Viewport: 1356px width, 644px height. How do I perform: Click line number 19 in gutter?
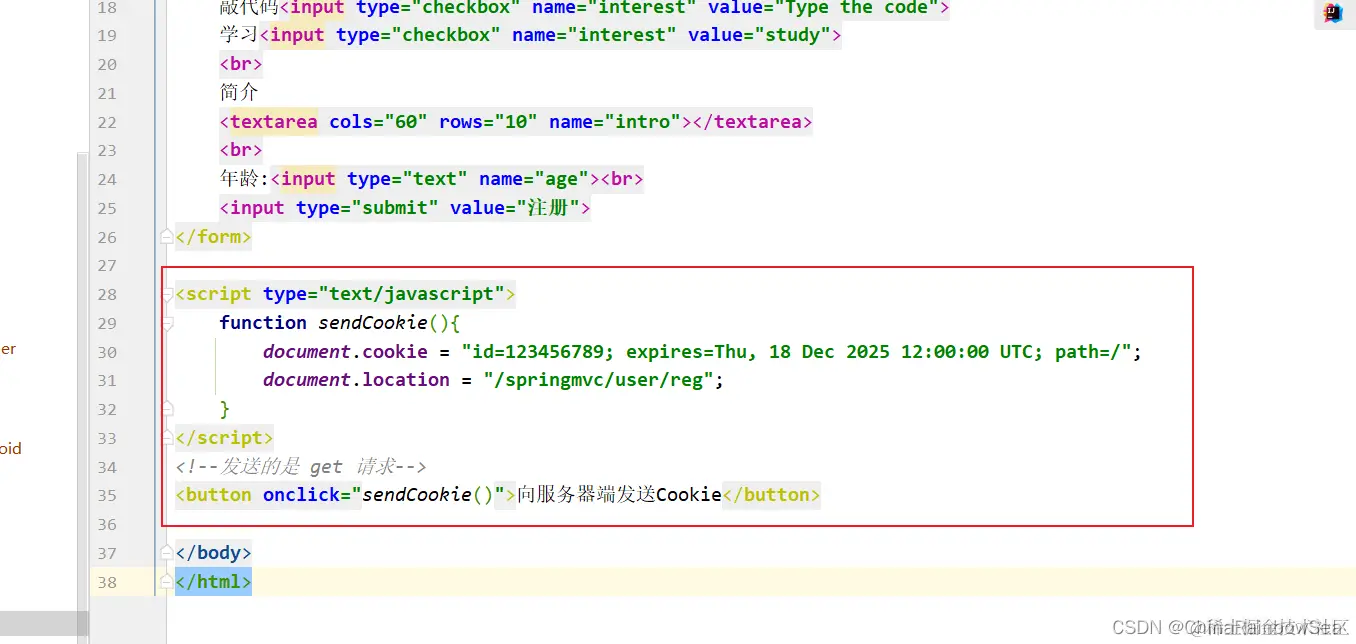click(106, 36)
